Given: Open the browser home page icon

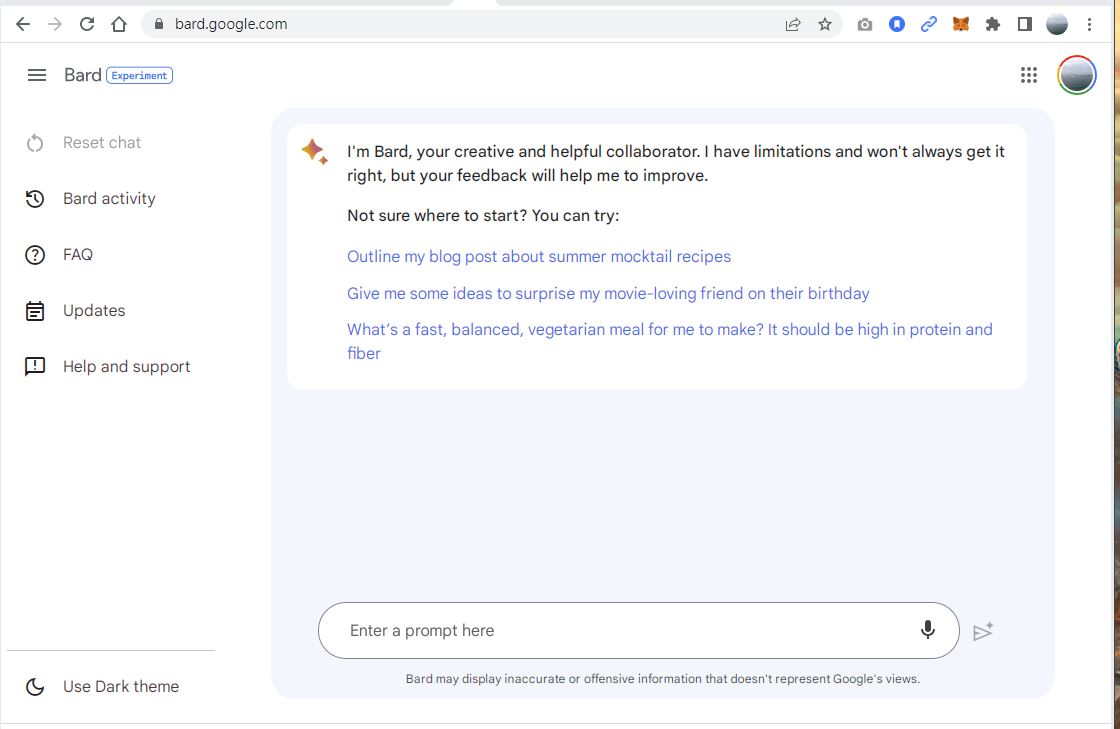Looking at the screenshot, I should [119, 24].
